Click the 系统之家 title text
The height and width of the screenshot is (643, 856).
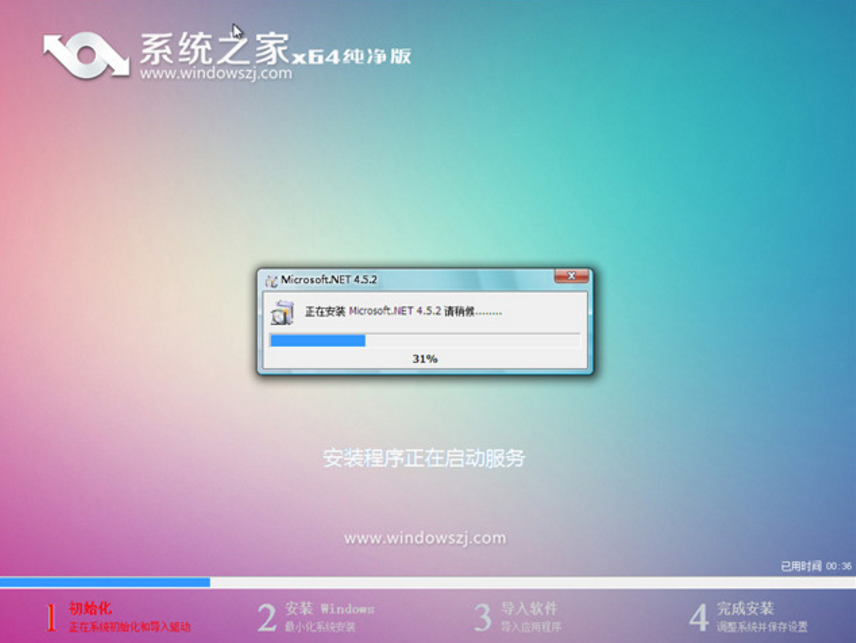click(x=214, y=48)
